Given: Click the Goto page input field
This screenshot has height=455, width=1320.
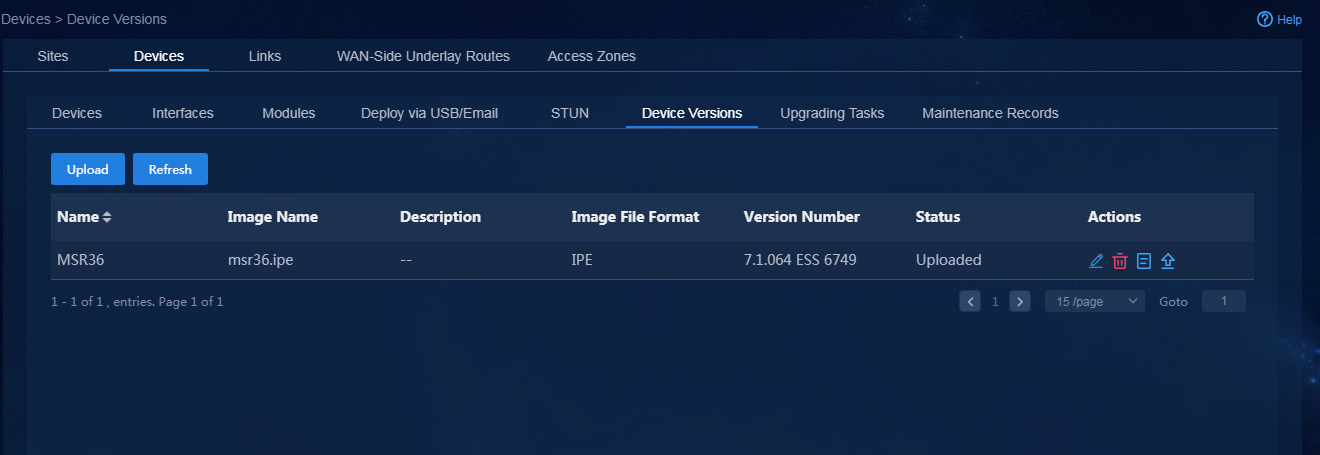Looking at the screenshot, I should pos(1224,301).
